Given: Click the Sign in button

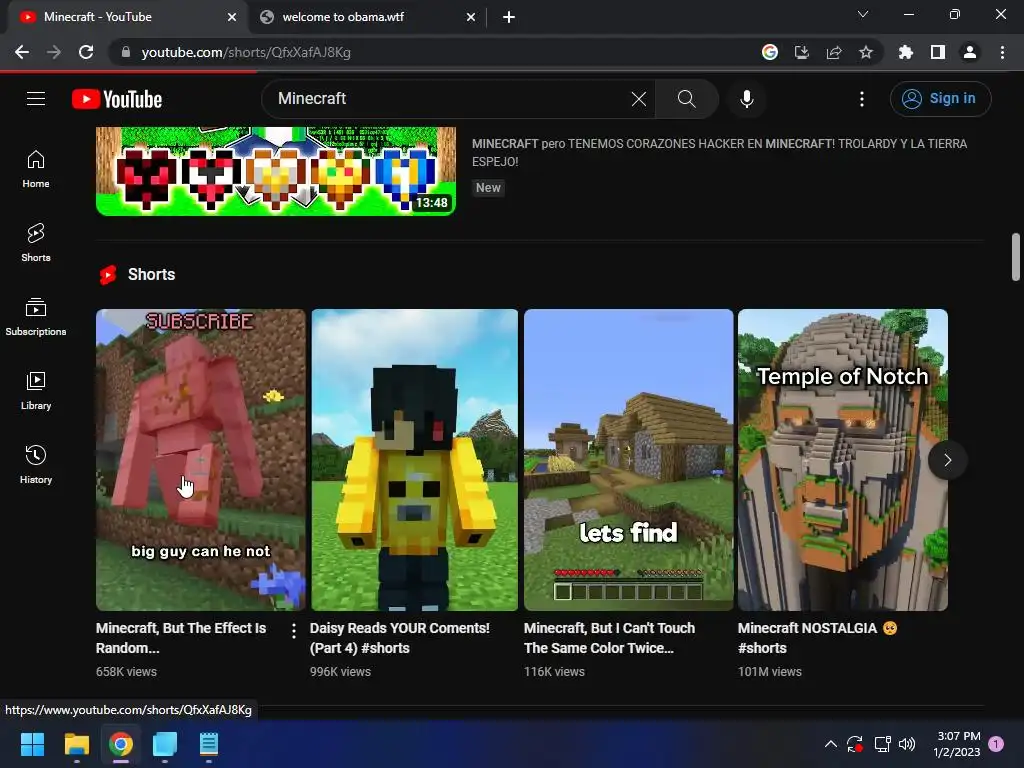Looking at the screenshot, I should tap(940, 99).
